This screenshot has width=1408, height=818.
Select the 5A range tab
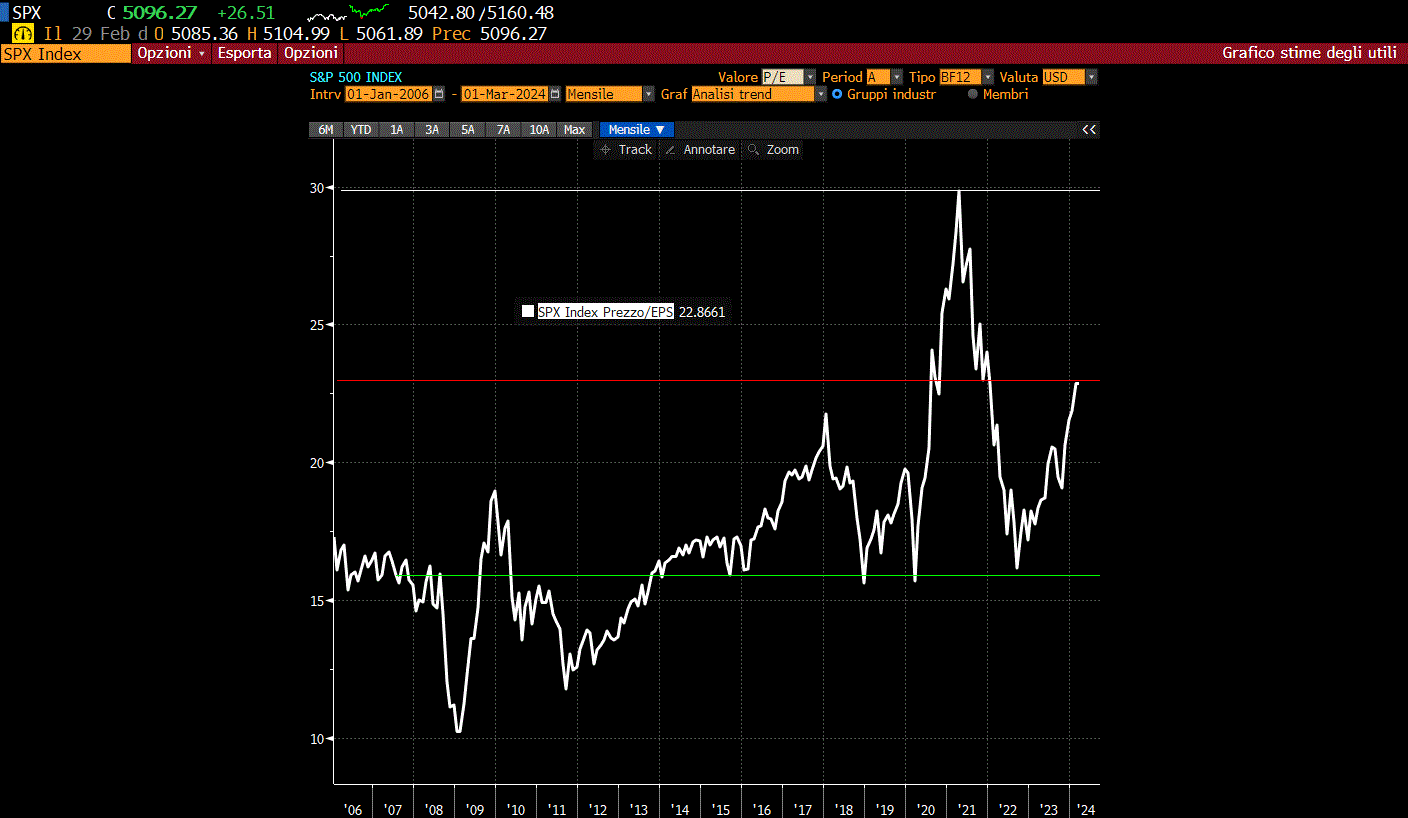pyautogui.click(x=468, y=130)
